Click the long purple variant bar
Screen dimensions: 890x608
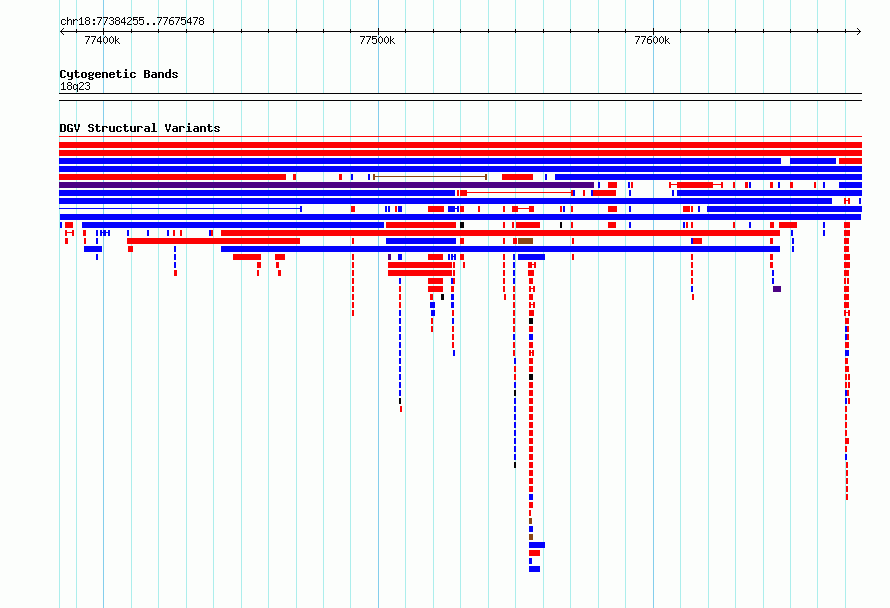click(x=326, y=185)
